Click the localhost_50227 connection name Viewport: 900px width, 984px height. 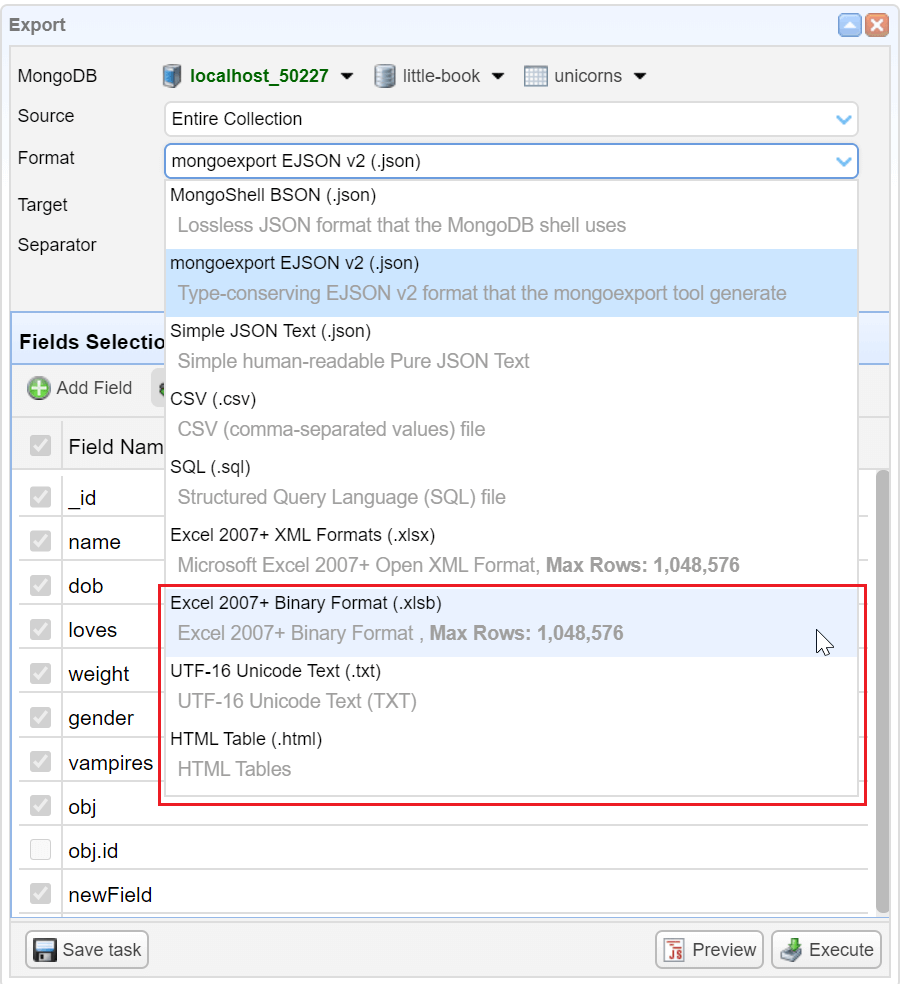(x=259, y=76)
